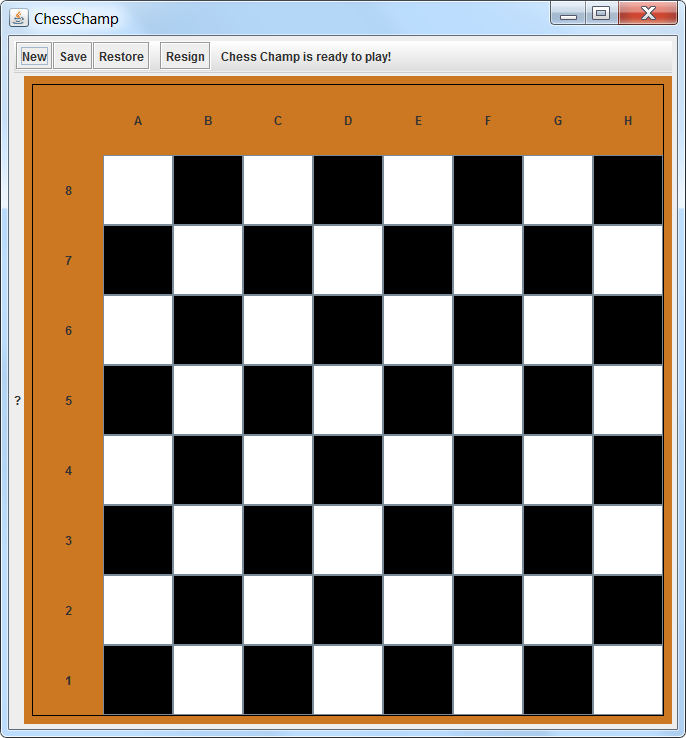The height and width of the screenshot is (738, 686).
Task: Select square C3 on the board
Action: tap(278, 540)
